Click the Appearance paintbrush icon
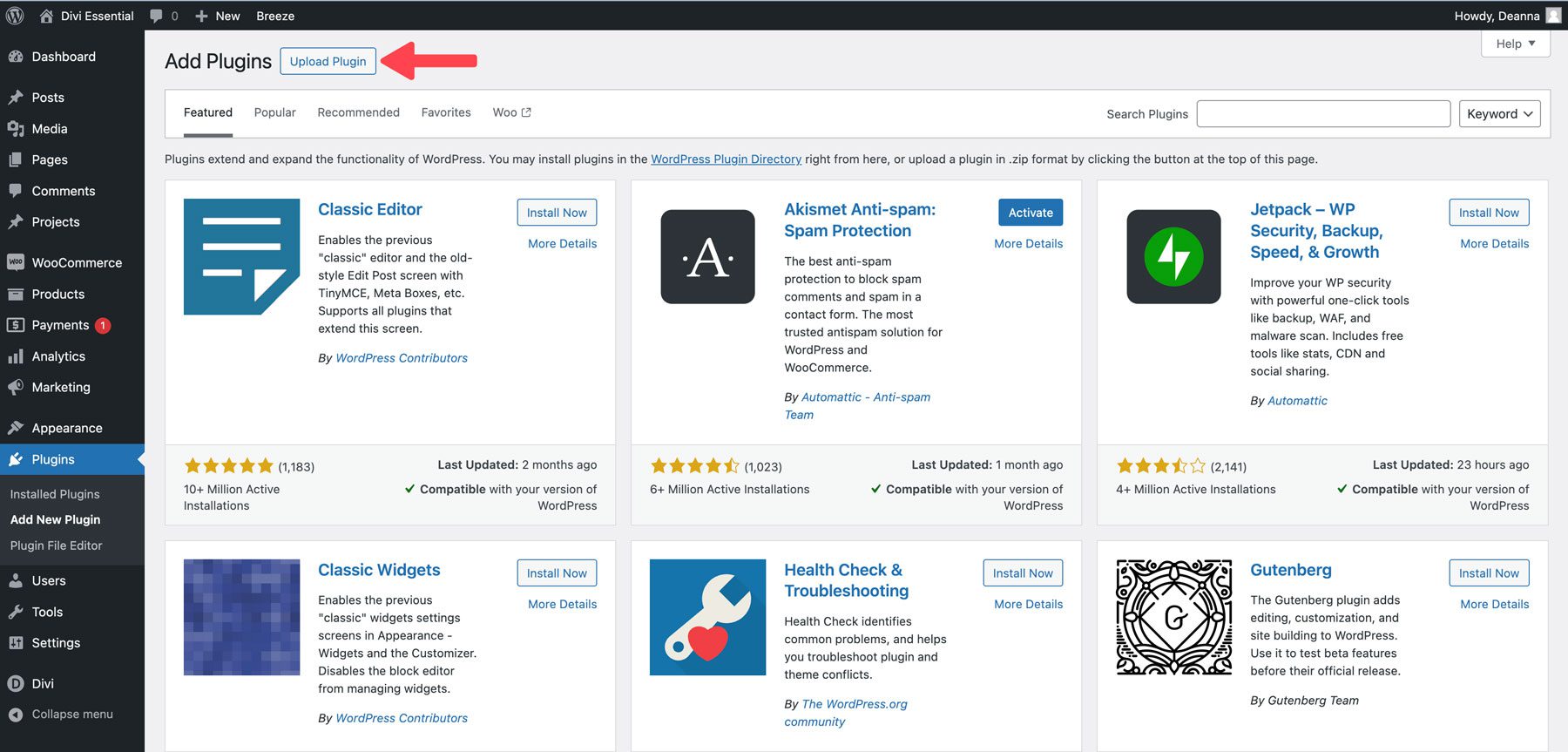Viewport: 1568px width, 752px height. click(16, 428)
